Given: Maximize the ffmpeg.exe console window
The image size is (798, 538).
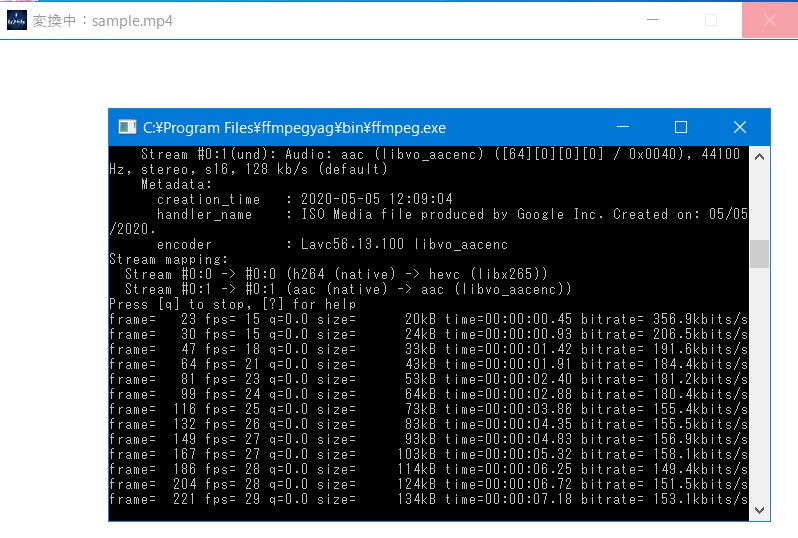Looking at the screenshot, I should (681, 127).
